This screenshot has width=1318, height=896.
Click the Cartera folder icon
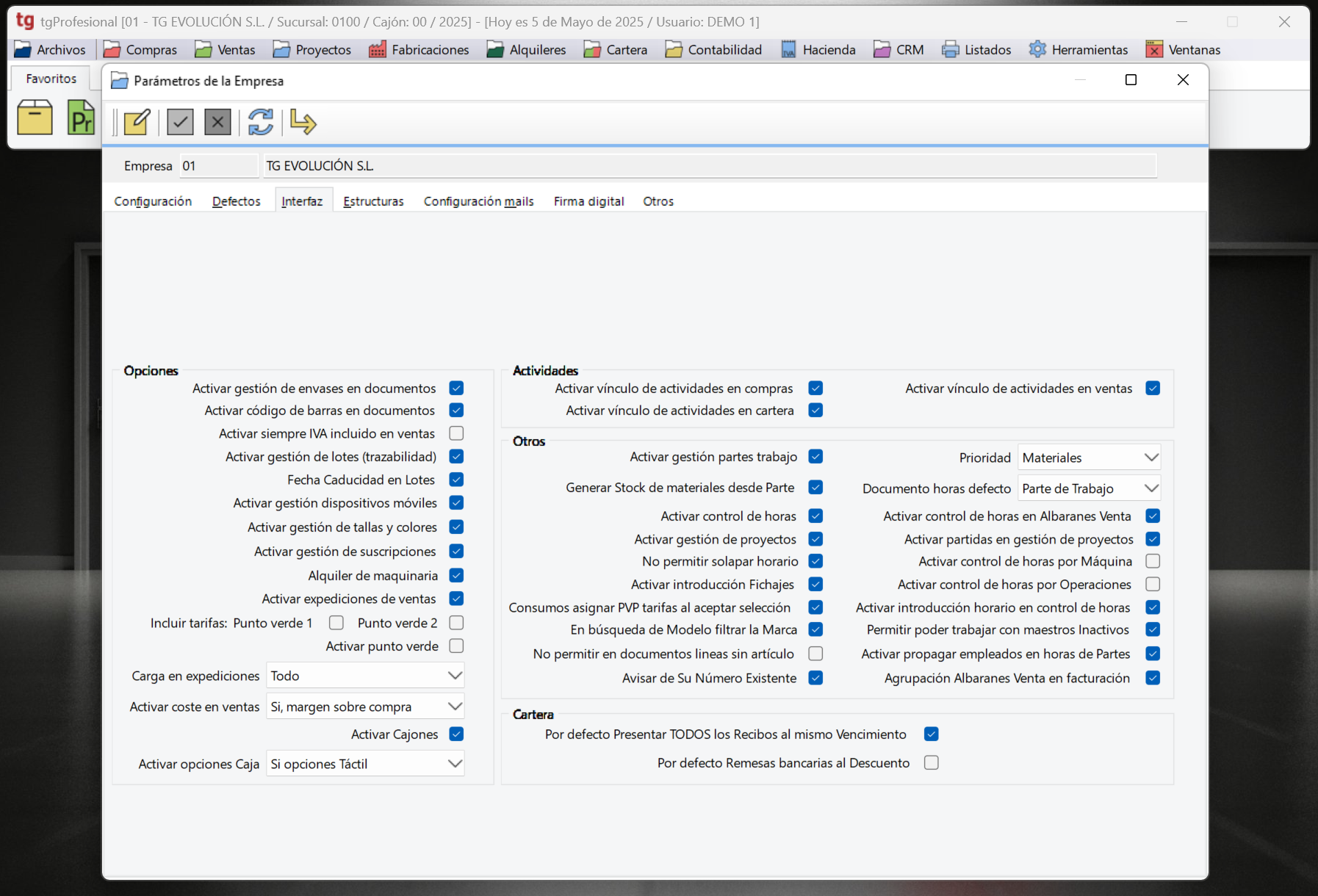coord(592,49)
